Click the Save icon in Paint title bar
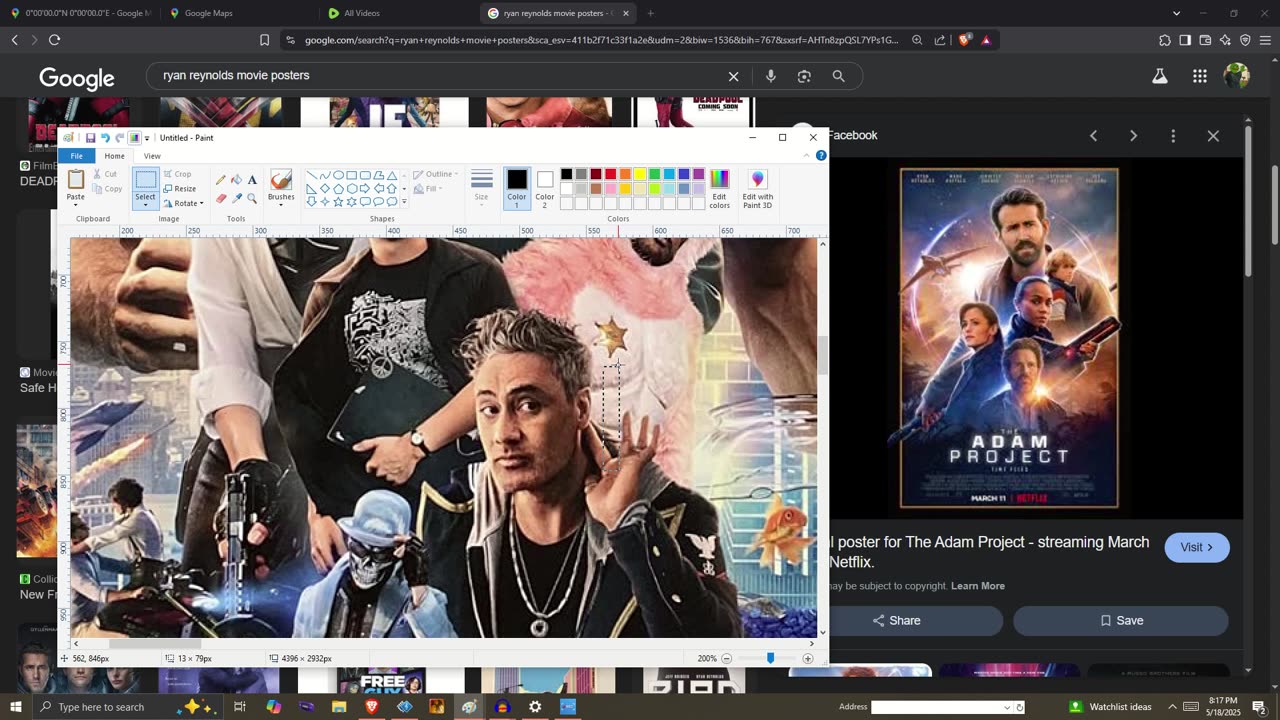This screenshot has height=720, width=1280. click(x=90, y=138)
